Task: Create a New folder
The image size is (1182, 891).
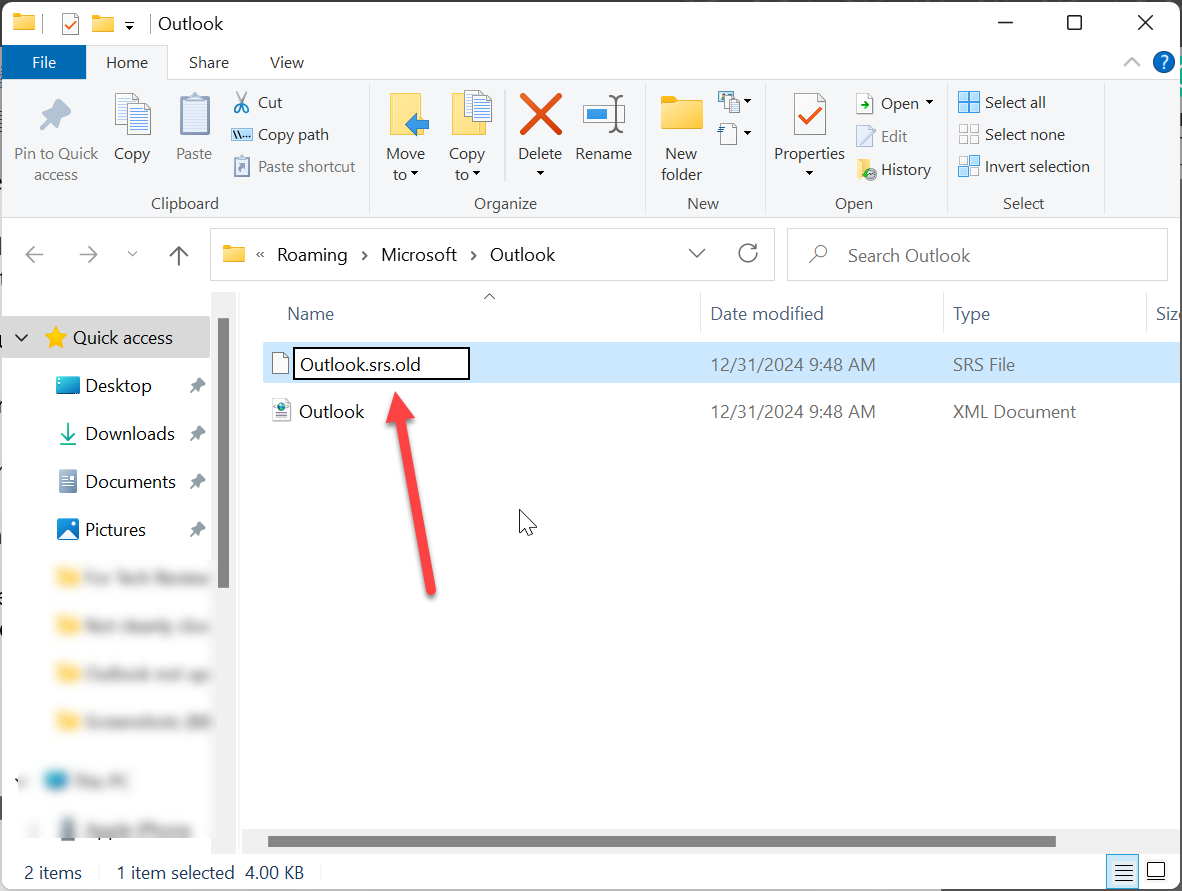Action: point(681,139)
